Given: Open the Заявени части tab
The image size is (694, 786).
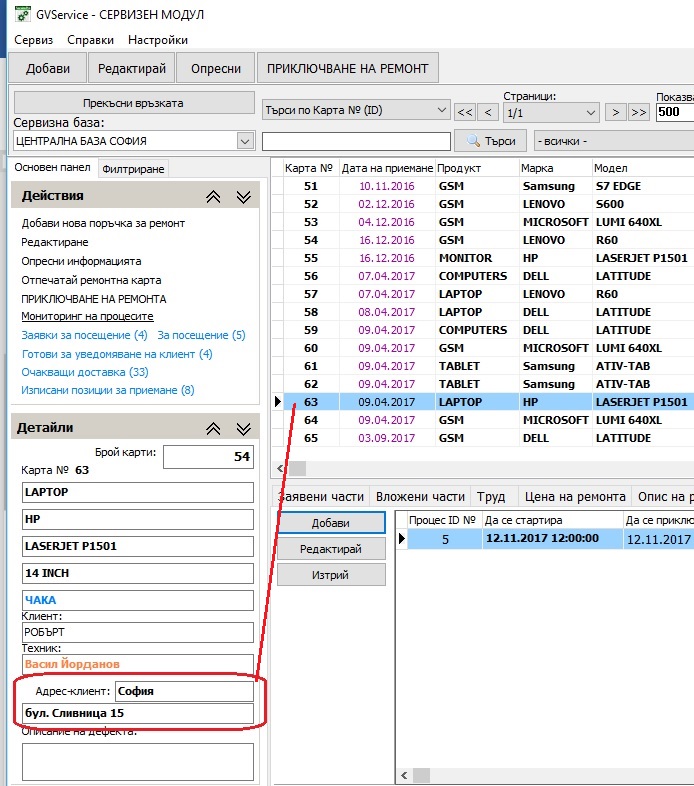Looking at the screenshot, I should click(321, 497).
